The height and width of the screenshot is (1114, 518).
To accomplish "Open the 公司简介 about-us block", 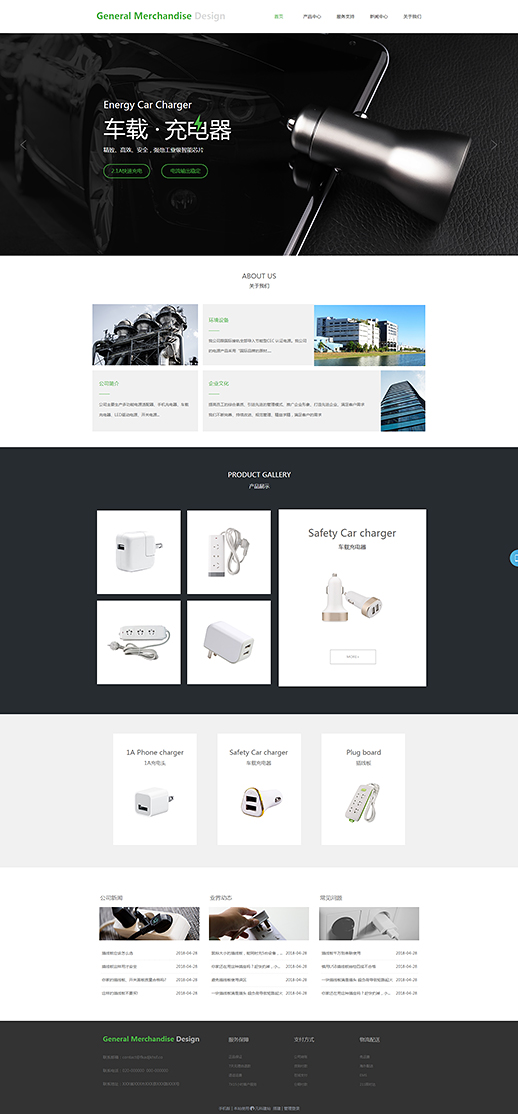I will click(x=145, y=401).
